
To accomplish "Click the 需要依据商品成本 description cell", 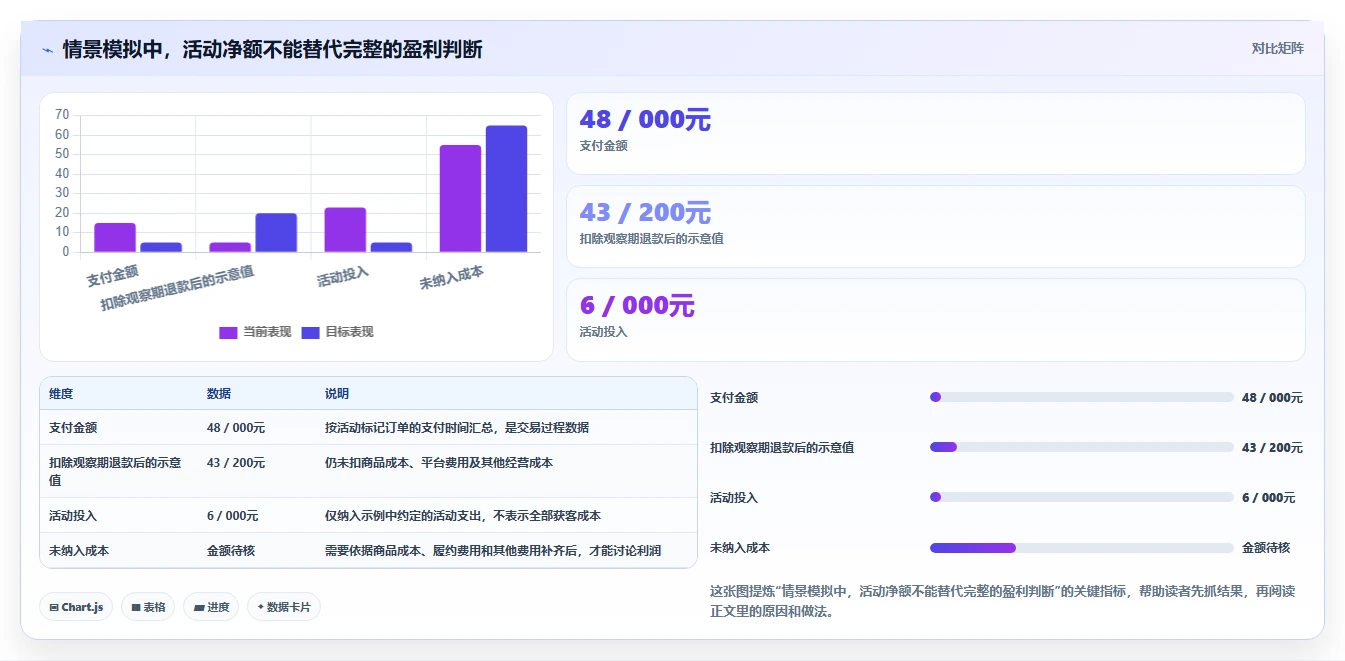I will [493, 550].
